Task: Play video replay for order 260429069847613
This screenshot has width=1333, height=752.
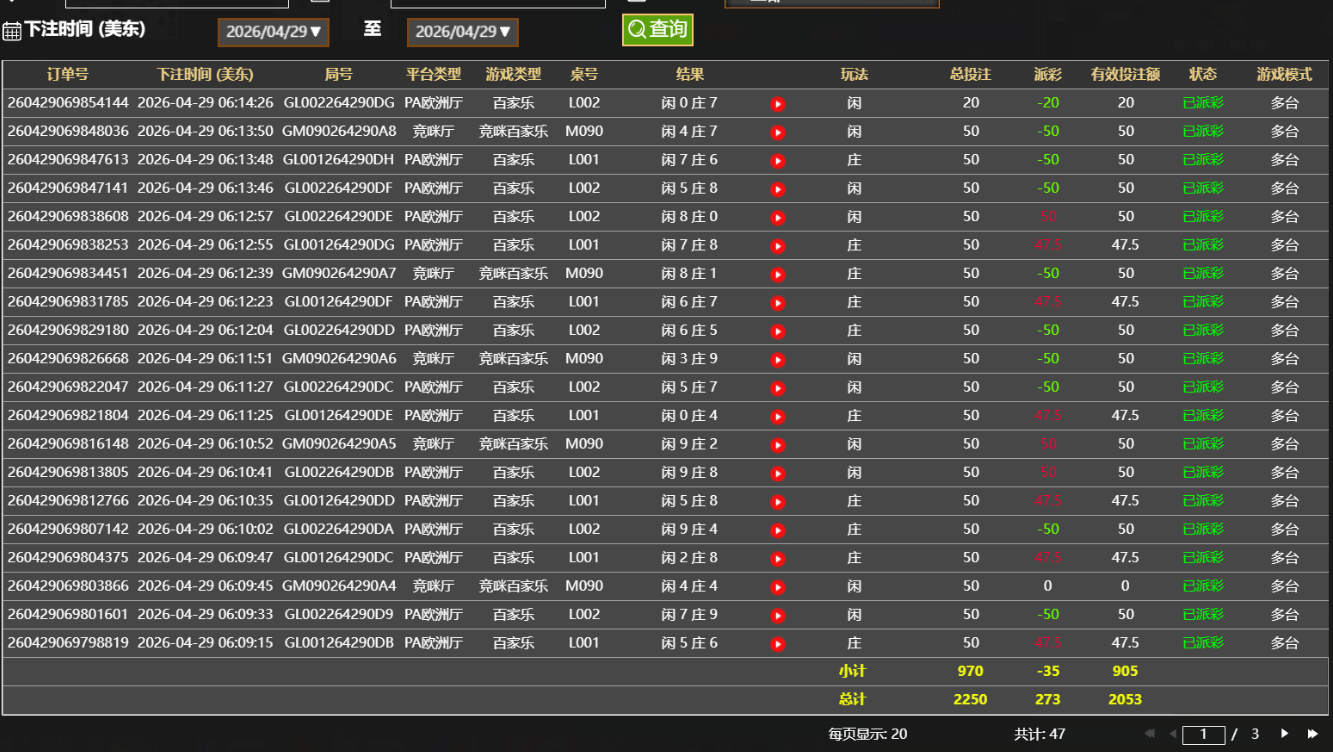Action: point(778,161)
